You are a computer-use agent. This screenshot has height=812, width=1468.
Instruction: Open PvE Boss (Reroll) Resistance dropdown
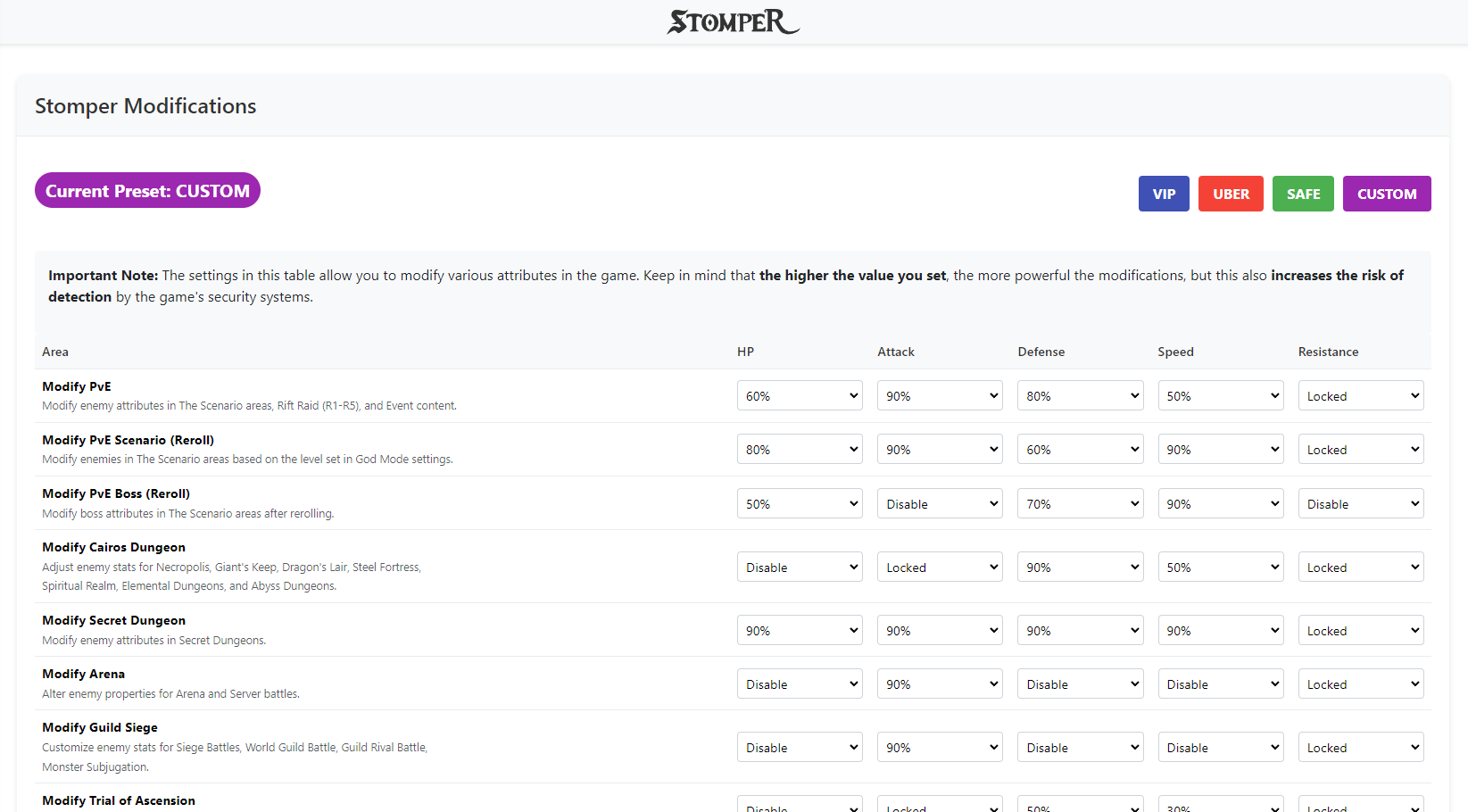tap(1361, 503)
